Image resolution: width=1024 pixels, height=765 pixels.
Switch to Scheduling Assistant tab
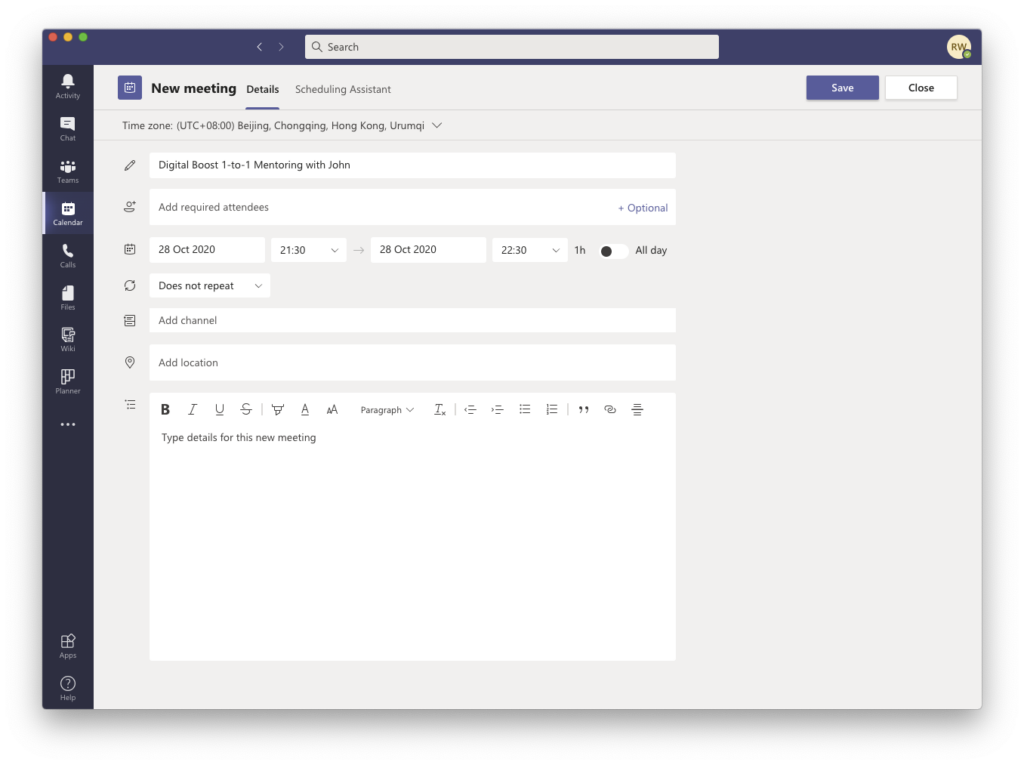coord(343,89)
